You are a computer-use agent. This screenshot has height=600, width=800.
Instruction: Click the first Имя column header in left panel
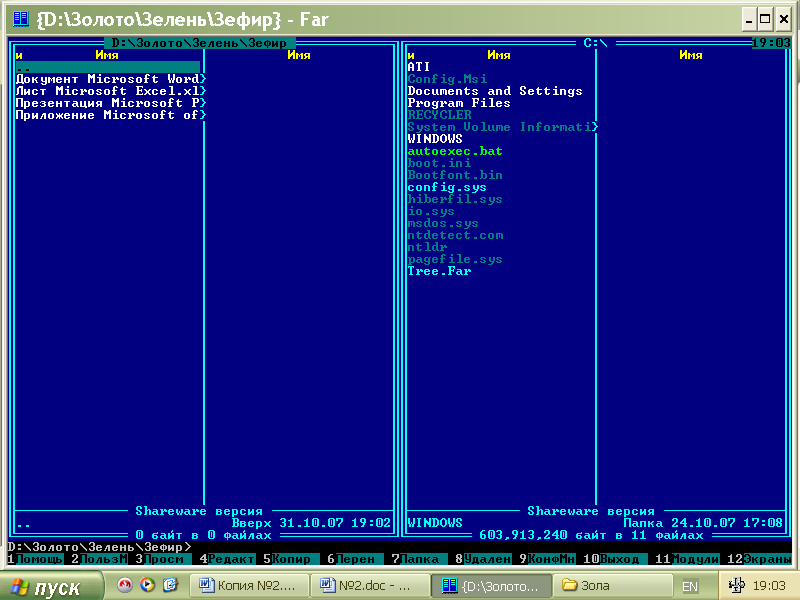(107, 55)
